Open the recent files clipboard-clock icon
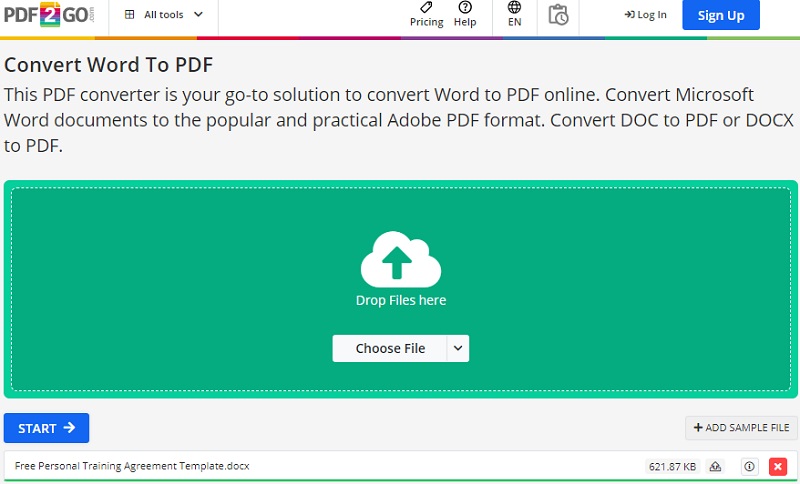The image size is (800, 484). (x=558, y=15)
